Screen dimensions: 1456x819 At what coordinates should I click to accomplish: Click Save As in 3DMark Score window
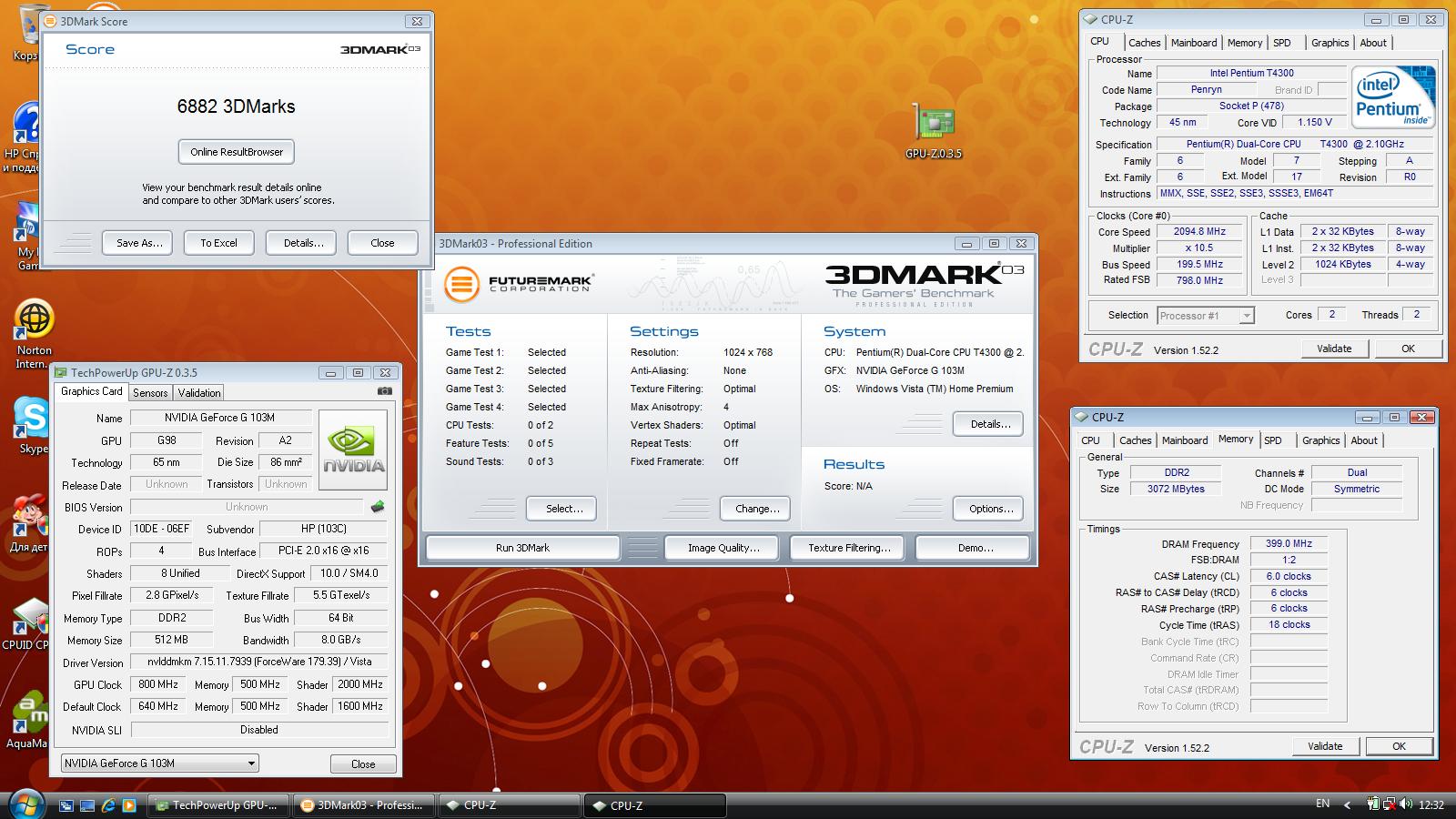click(139, 243)
